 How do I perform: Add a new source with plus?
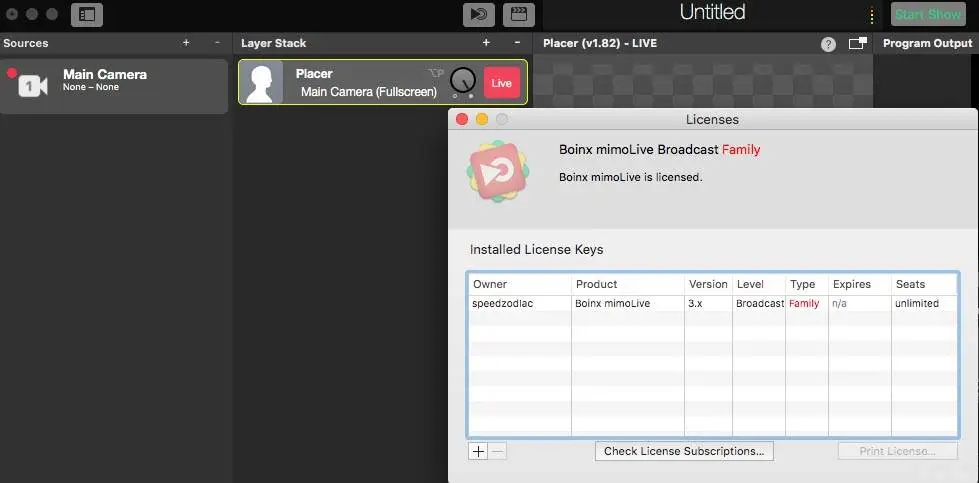(186, 42)
